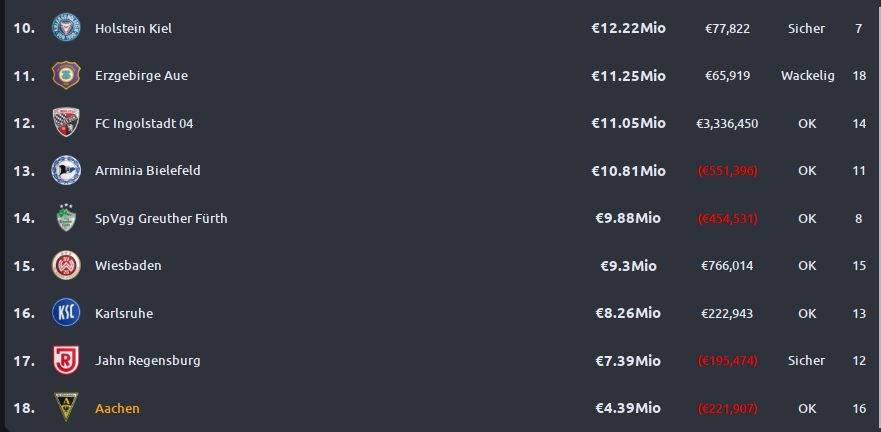The width and height of the screenshot is (881, 432).
Task: Click the SpVgg Greuther Fürth crest
Action: click(66, 217)
